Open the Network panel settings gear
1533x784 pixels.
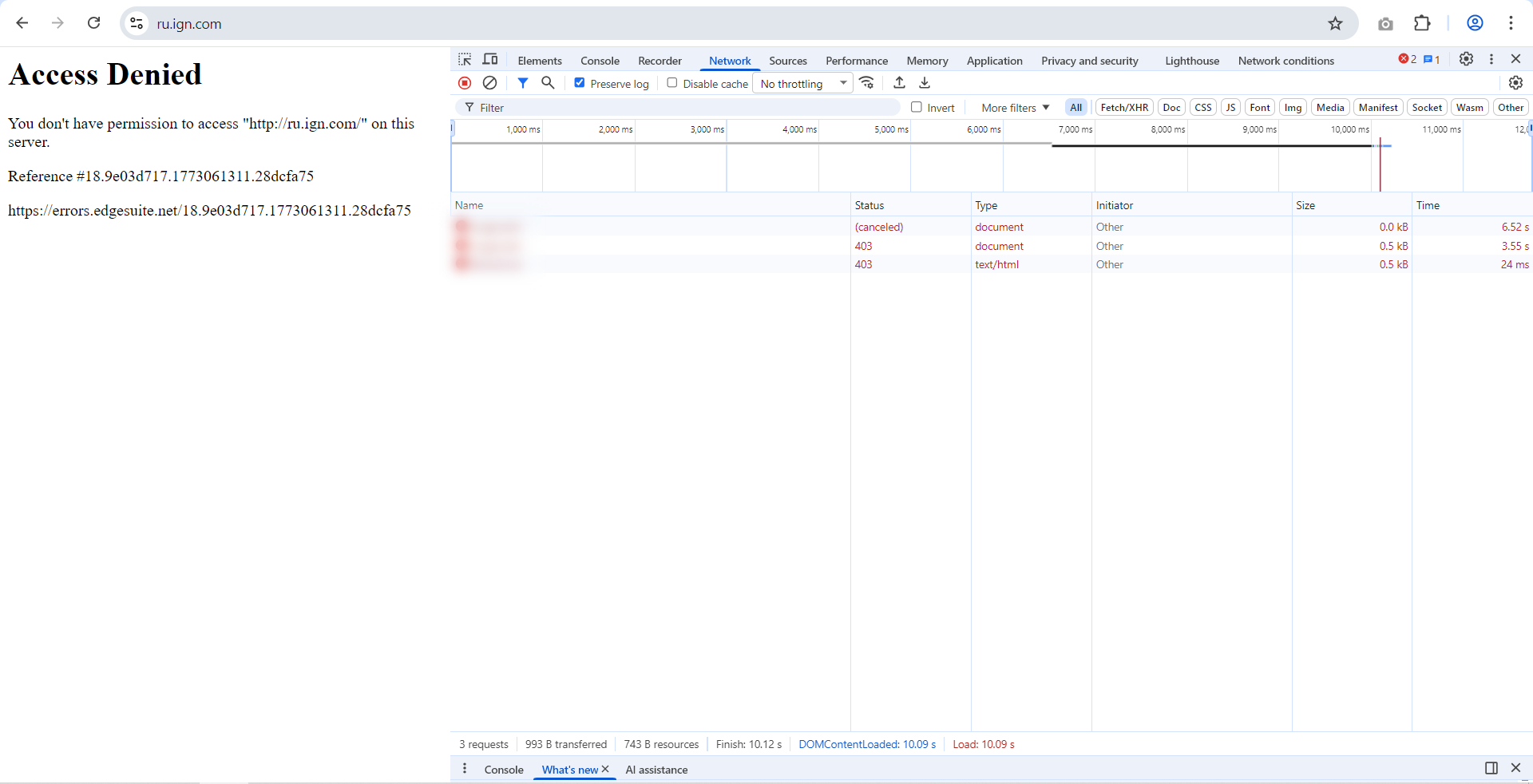click(x=1515, y=83)
